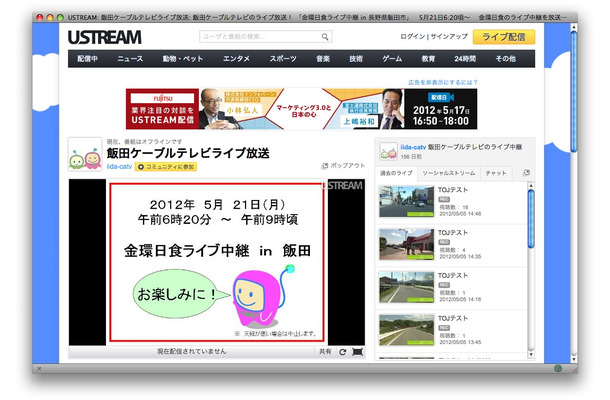Click the yellow minimize window button
610x400 pixels.
[x=50, y=17]
